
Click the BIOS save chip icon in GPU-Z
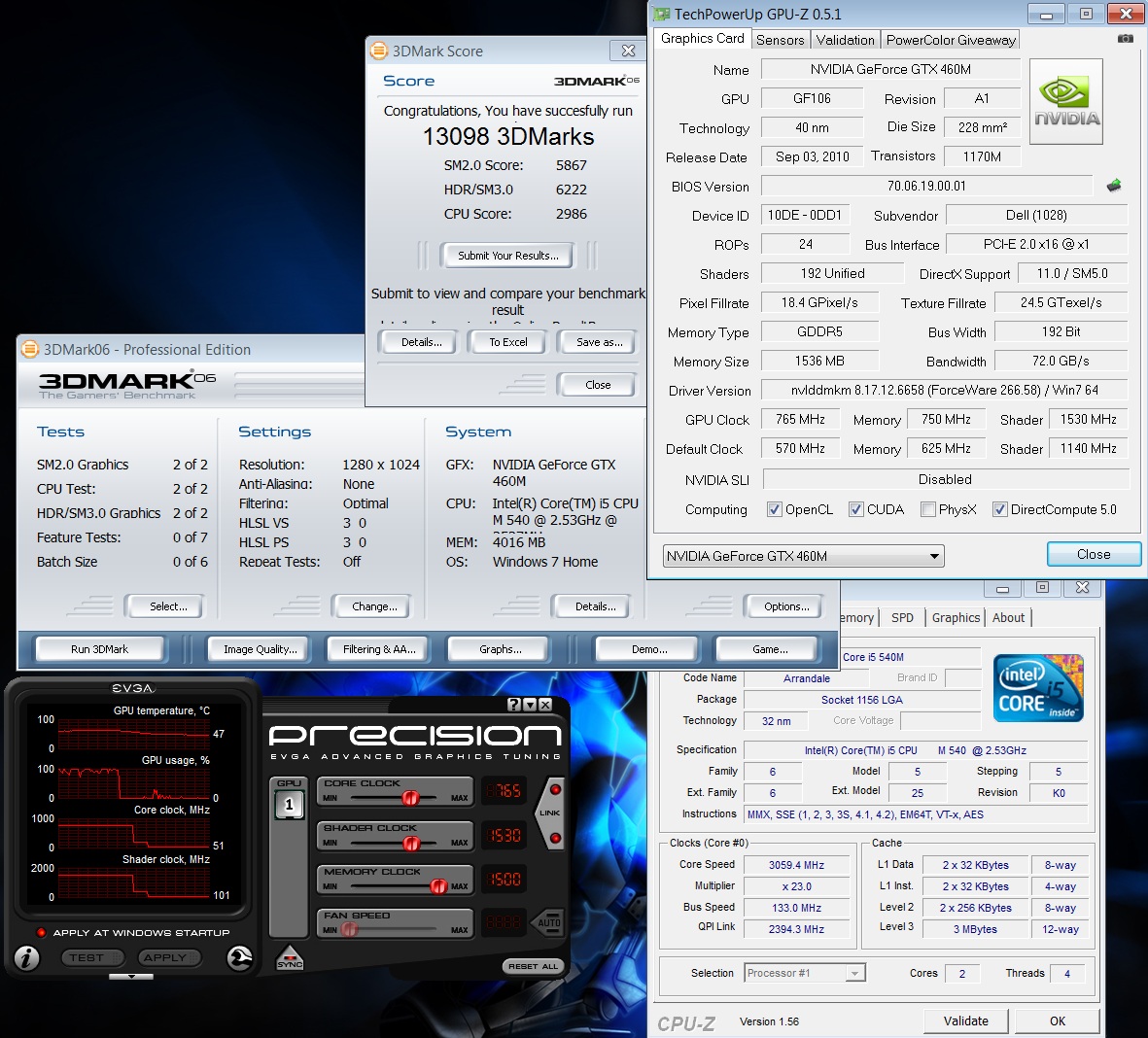point(1114,186)
